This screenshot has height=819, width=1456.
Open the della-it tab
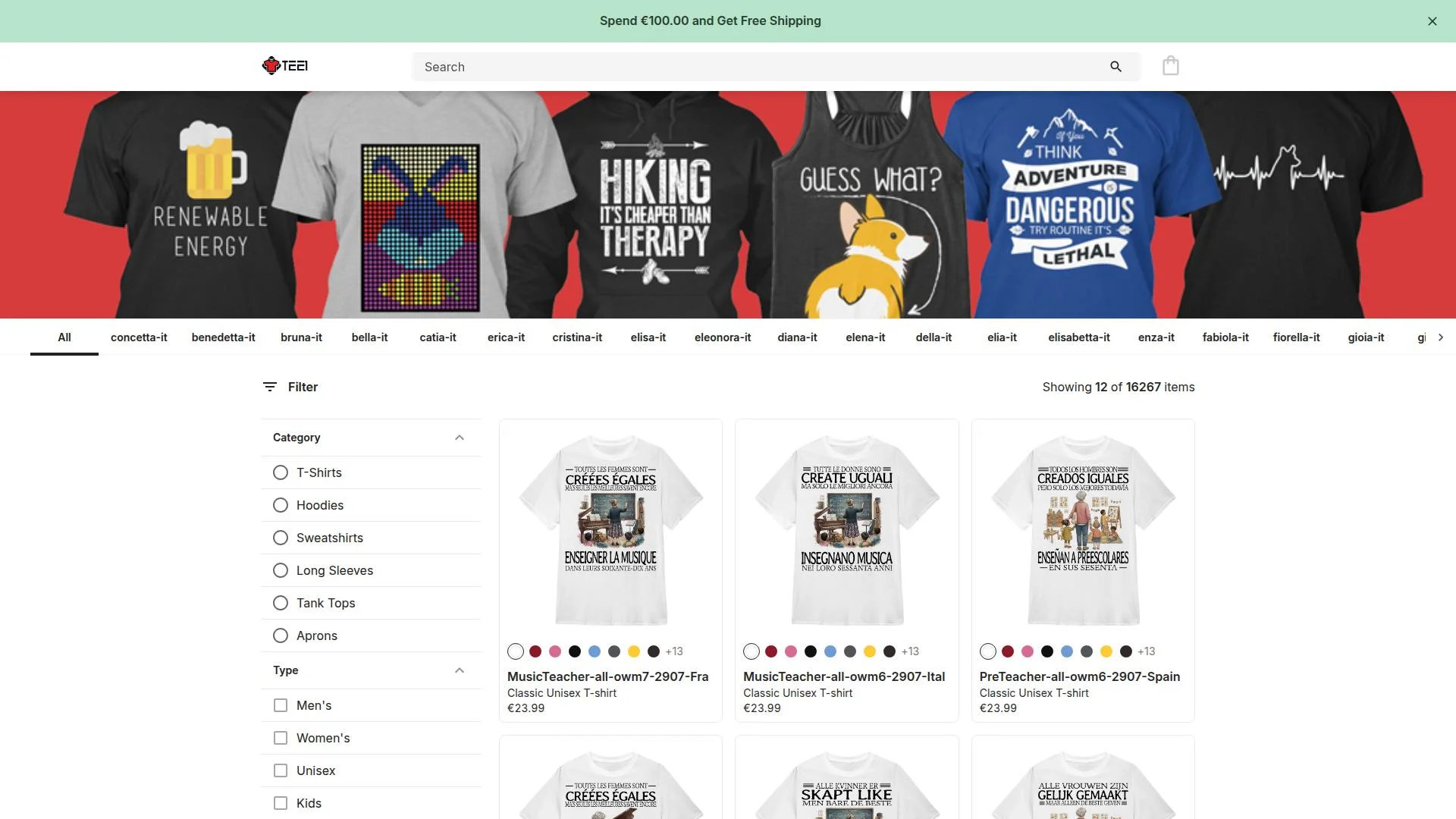click(x=934, y=337)
